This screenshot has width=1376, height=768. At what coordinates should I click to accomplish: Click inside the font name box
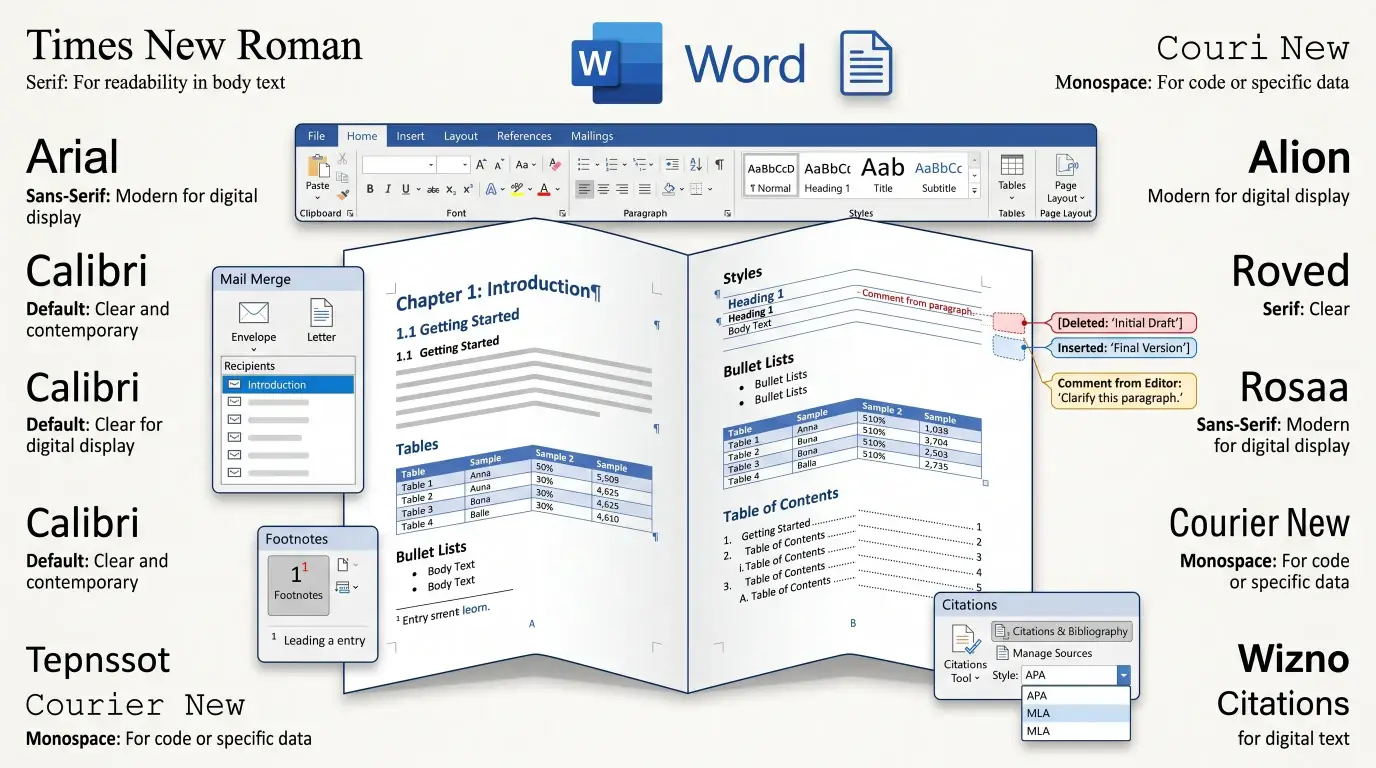400,165
